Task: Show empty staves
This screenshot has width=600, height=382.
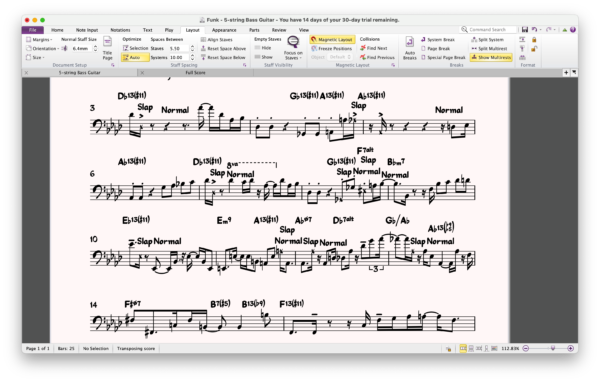Action: [x=264, y=57]
